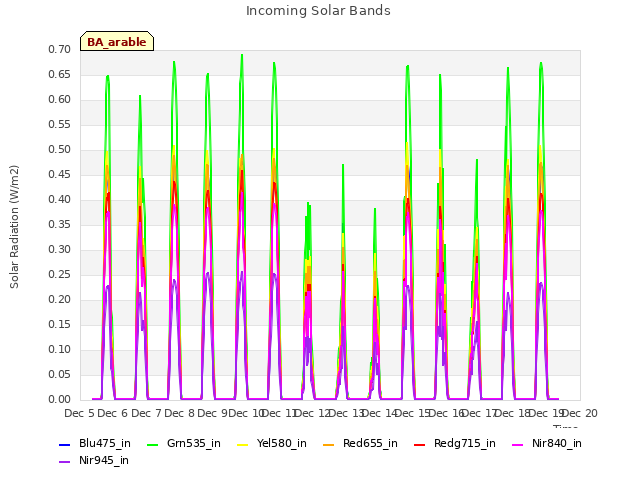640x480 pixels.
Task: Click the Dec 5 x-axis label
Action: click(x=80, y=413)
